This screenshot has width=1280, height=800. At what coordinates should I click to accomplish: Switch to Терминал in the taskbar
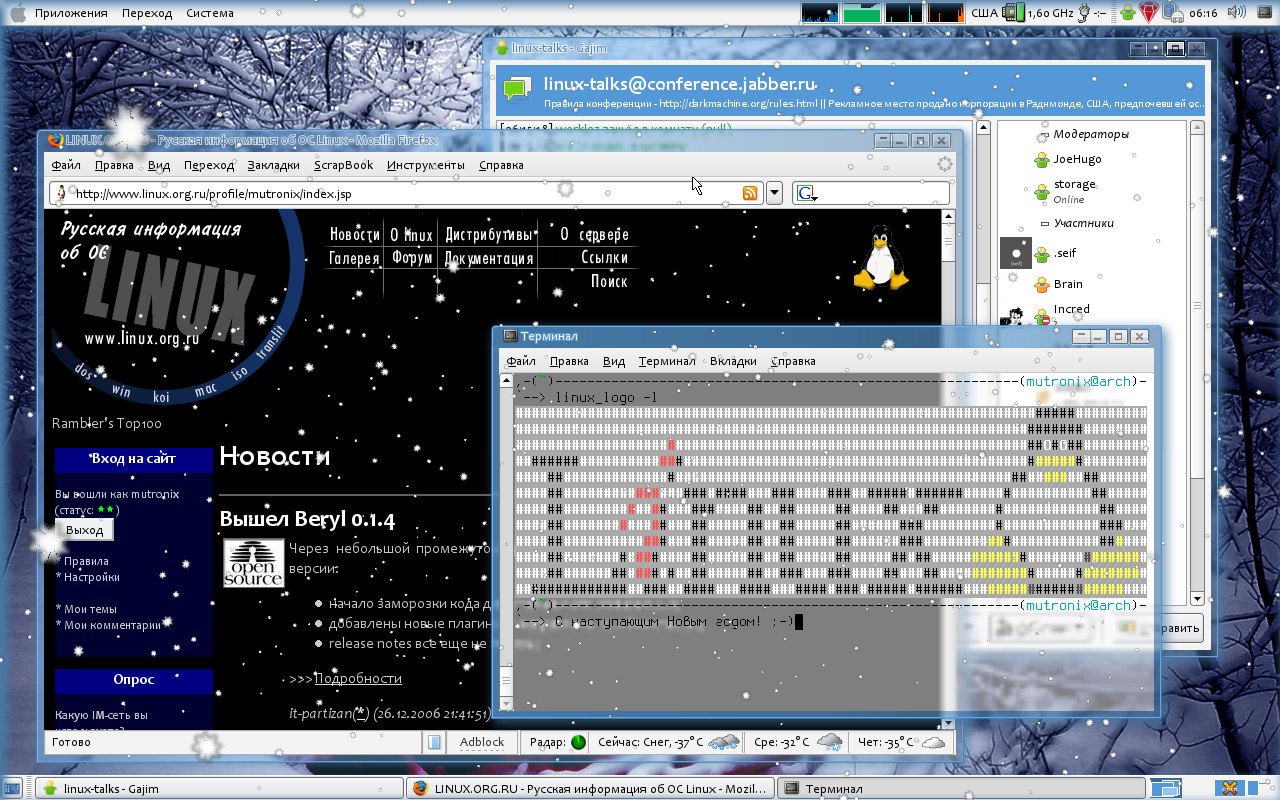click(833, 788)
